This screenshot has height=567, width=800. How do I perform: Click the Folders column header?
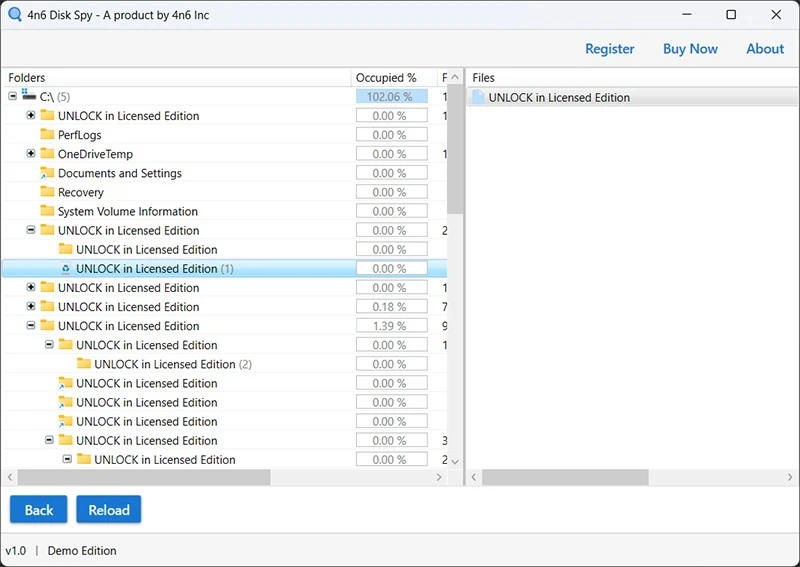[x=177, y=78]
